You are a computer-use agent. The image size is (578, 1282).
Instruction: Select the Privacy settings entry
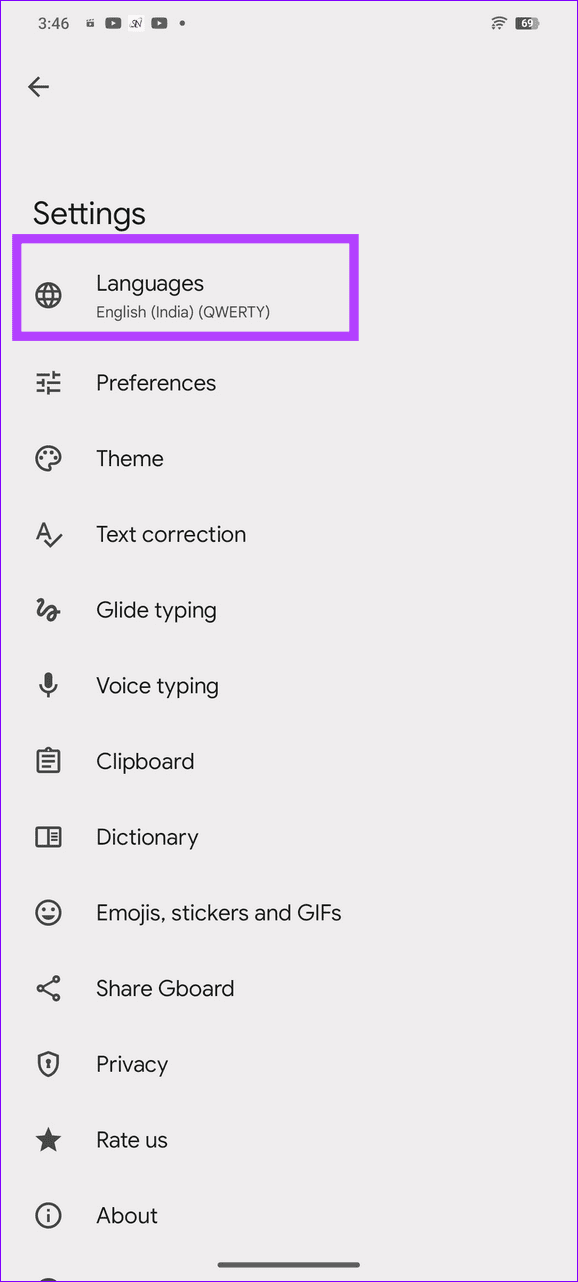point(131,1063)
